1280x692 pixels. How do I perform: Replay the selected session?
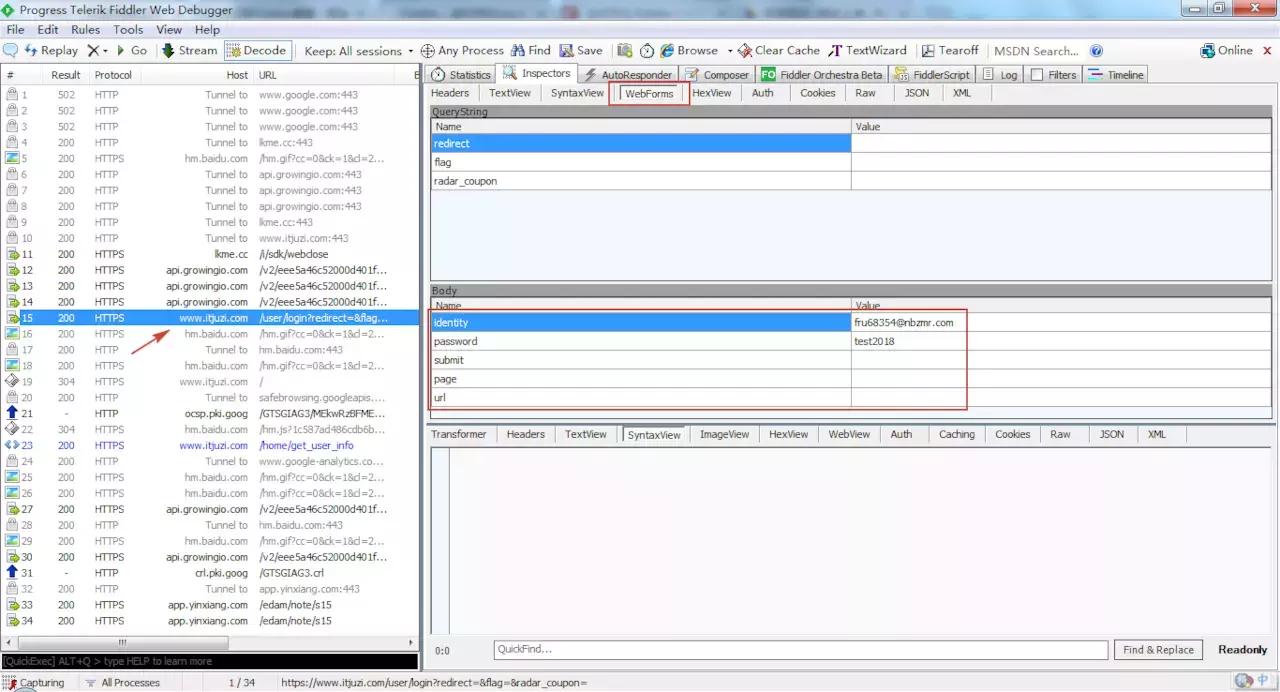(x=51, y=50)
